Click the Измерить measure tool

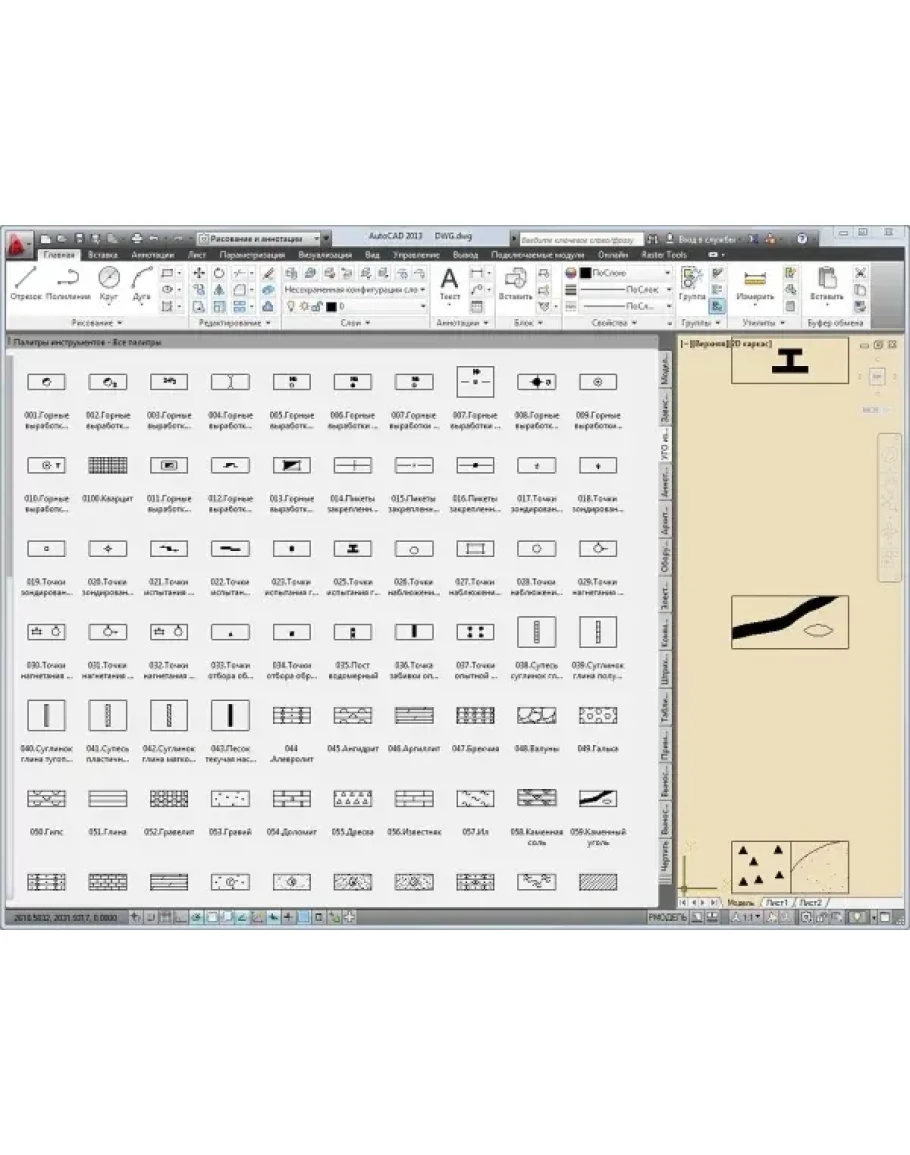[x=755, y=283]
